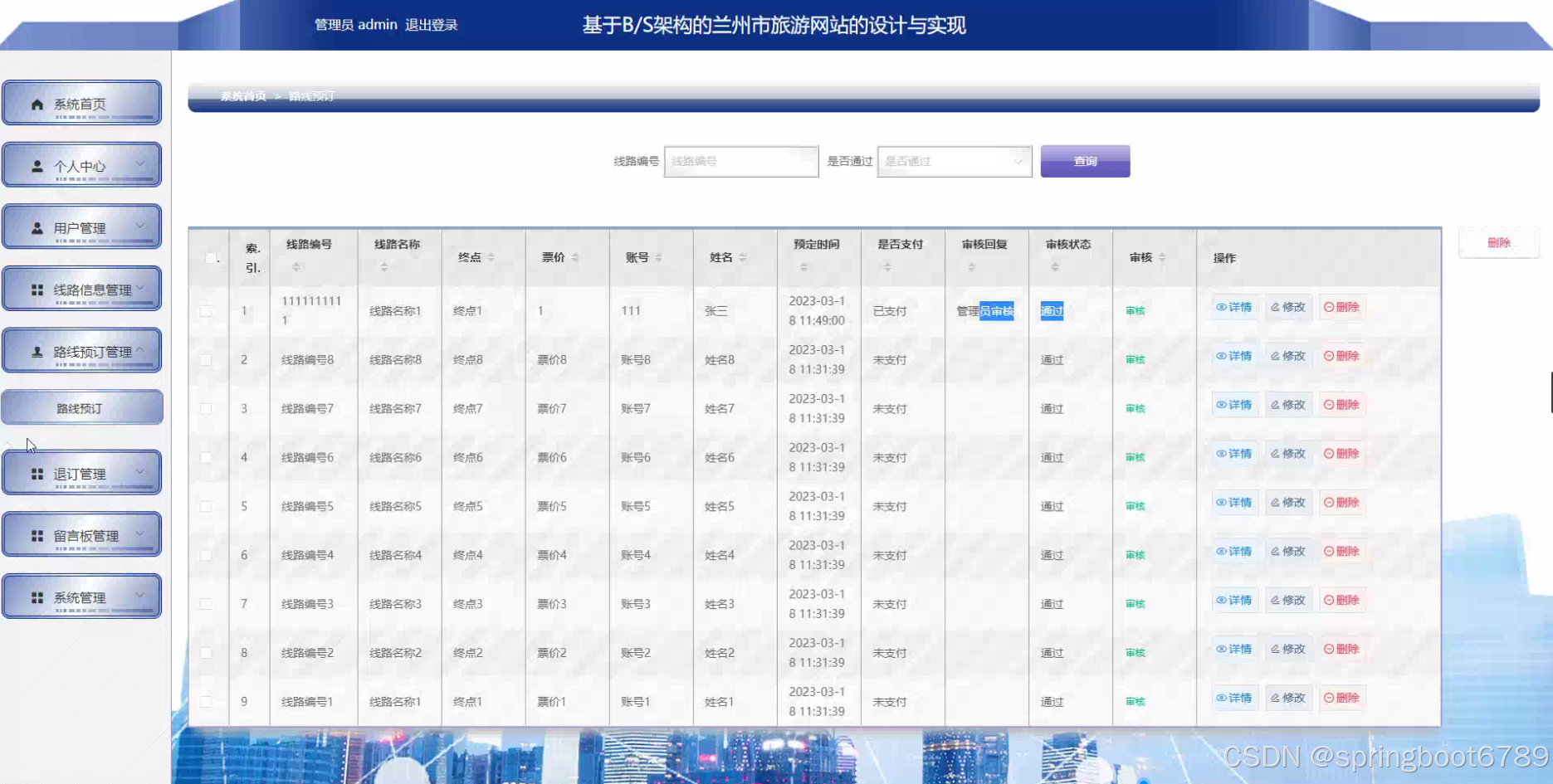Image resolution: width=1553 pixels, height=784 pixels.
Task: Click the user icon beside 用户管理
Action: coord(37,227)
